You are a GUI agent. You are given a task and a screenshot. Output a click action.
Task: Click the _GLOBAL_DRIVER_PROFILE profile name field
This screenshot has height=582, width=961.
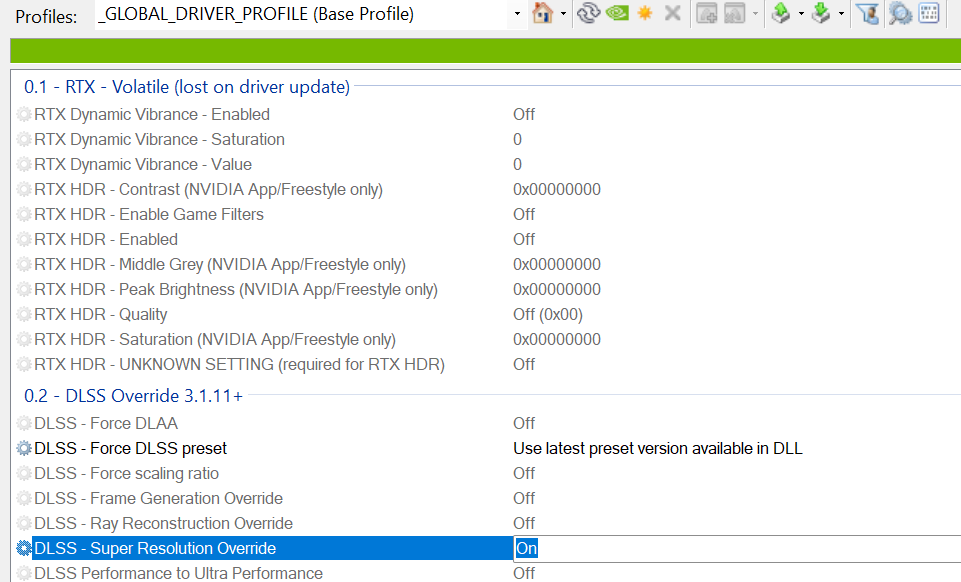click(302, 14)
